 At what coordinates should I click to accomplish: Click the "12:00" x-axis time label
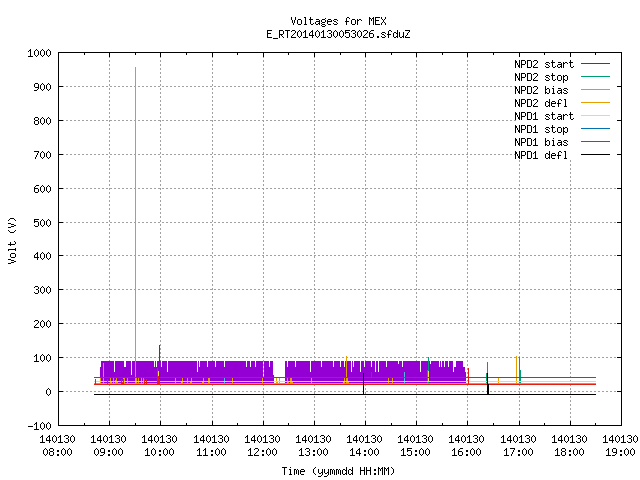coord(262,453)
